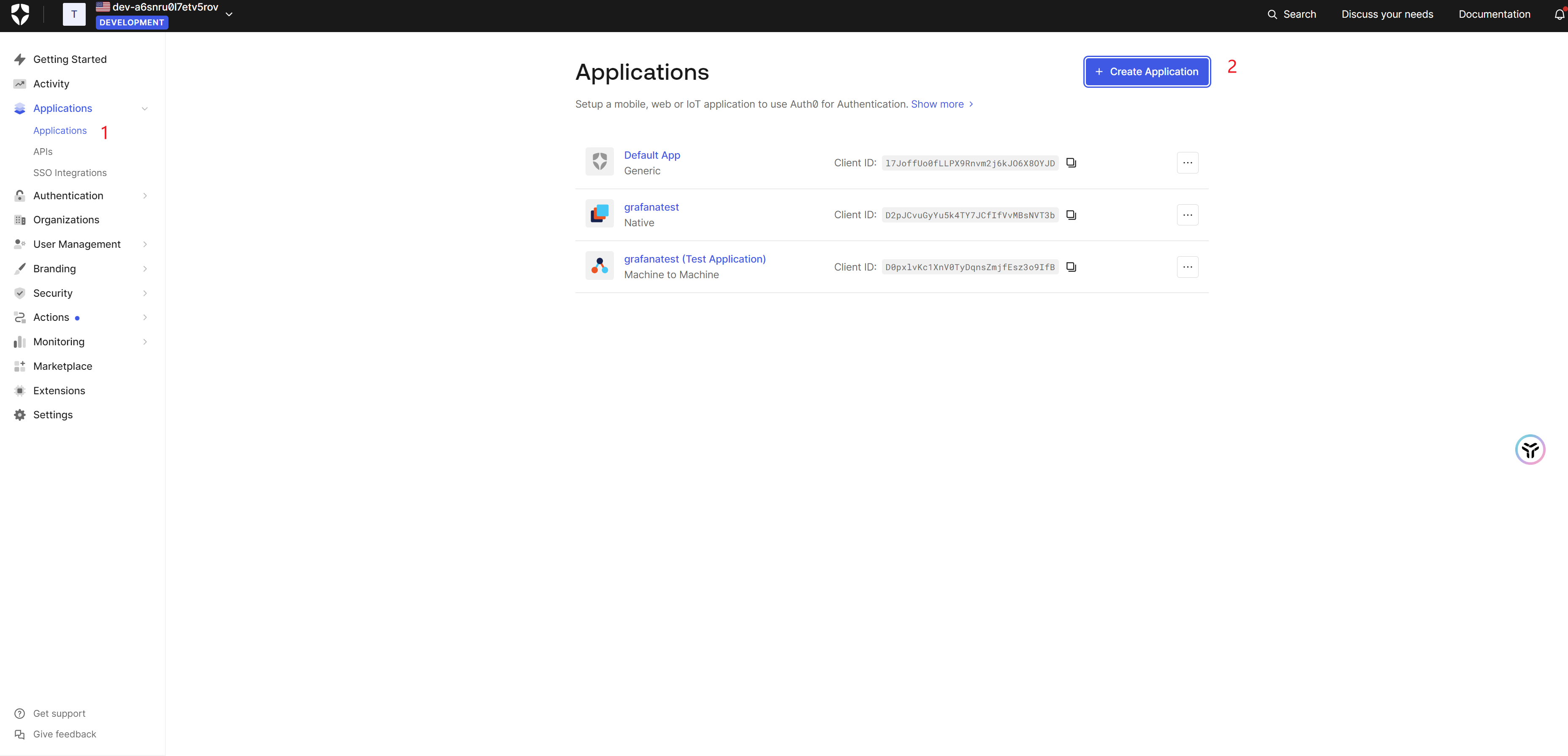
Task: Open Organizations menu item
Action: pyautogui.click(x=66, y=220)
